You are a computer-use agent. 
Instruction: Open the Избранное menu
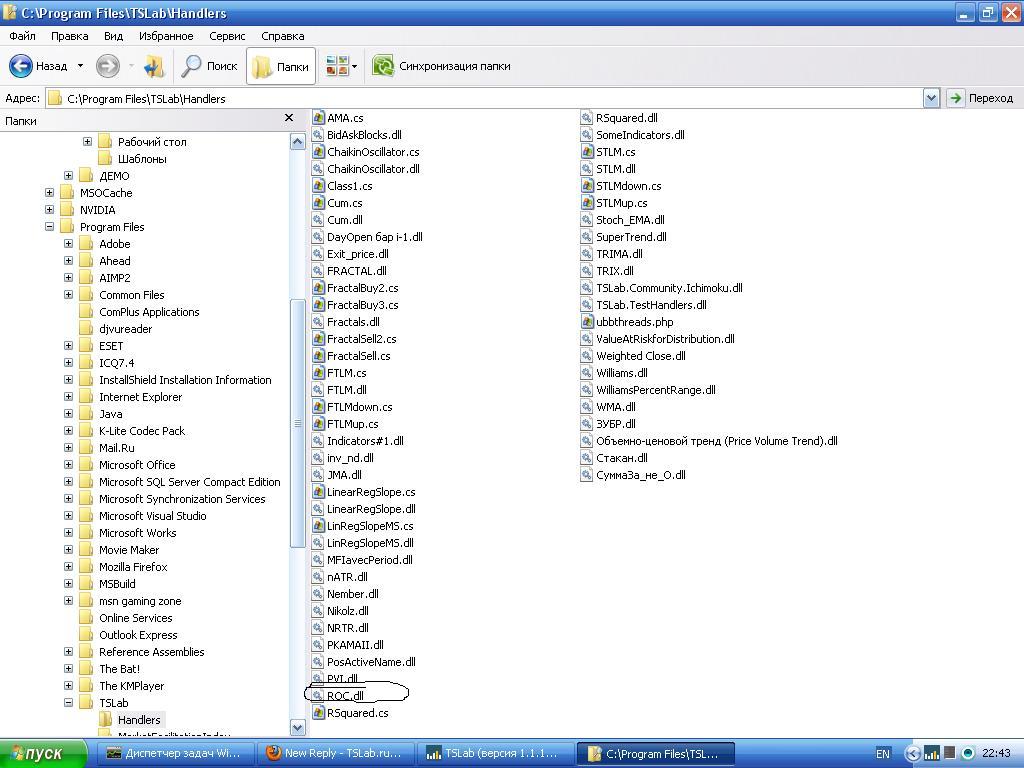click(x=166, y=36)
